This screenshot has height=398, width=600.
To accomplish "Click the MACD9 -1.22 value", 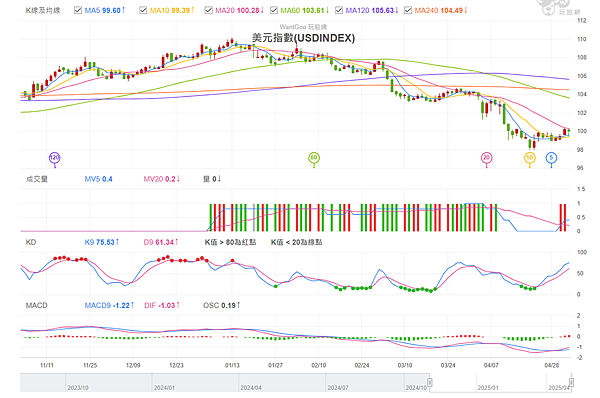I will click(109, 305).
